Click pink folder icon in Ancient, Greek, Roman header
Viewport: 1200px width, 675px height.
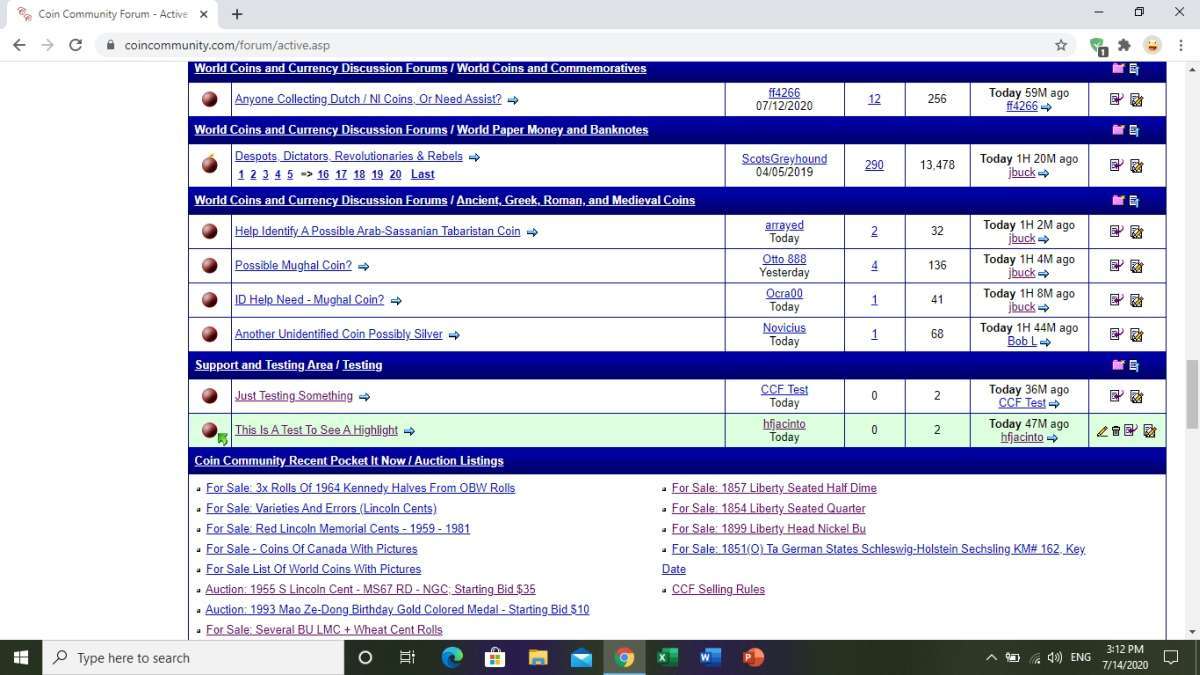tap(1118, 201)
